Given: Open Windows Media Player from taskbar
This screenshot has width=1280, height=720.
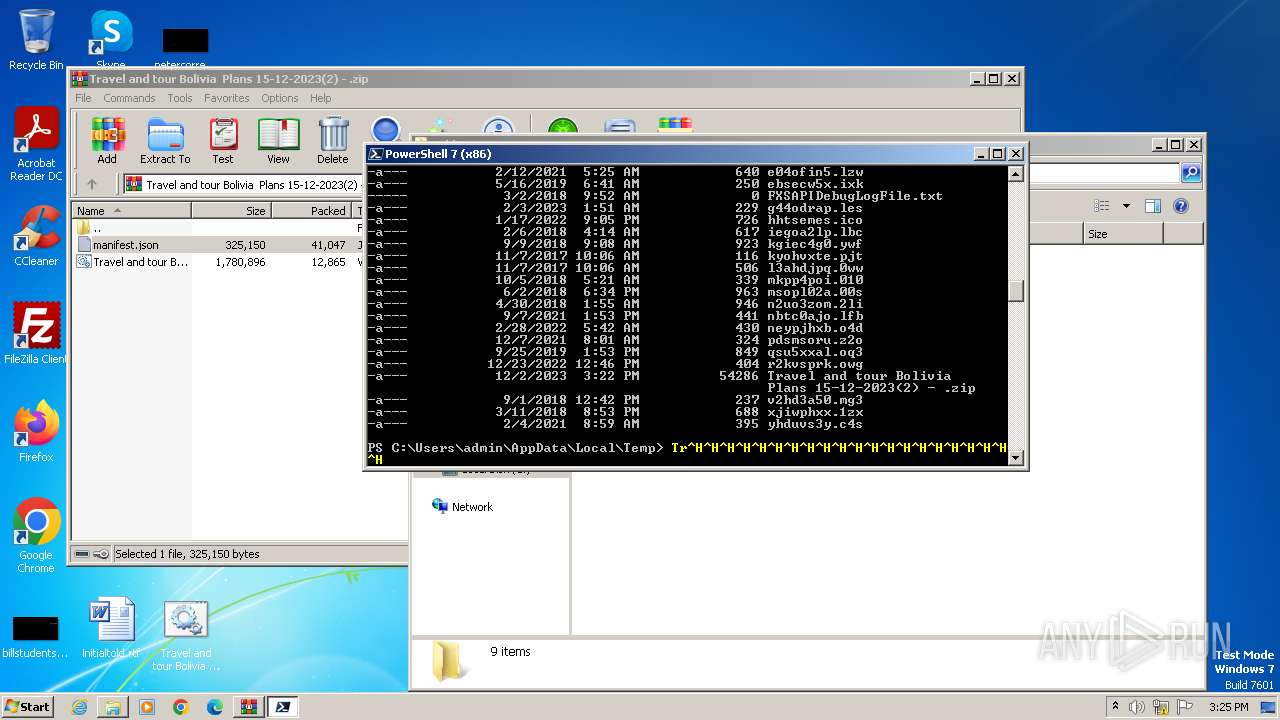Looking at the screenshot, I should [147, 707].
